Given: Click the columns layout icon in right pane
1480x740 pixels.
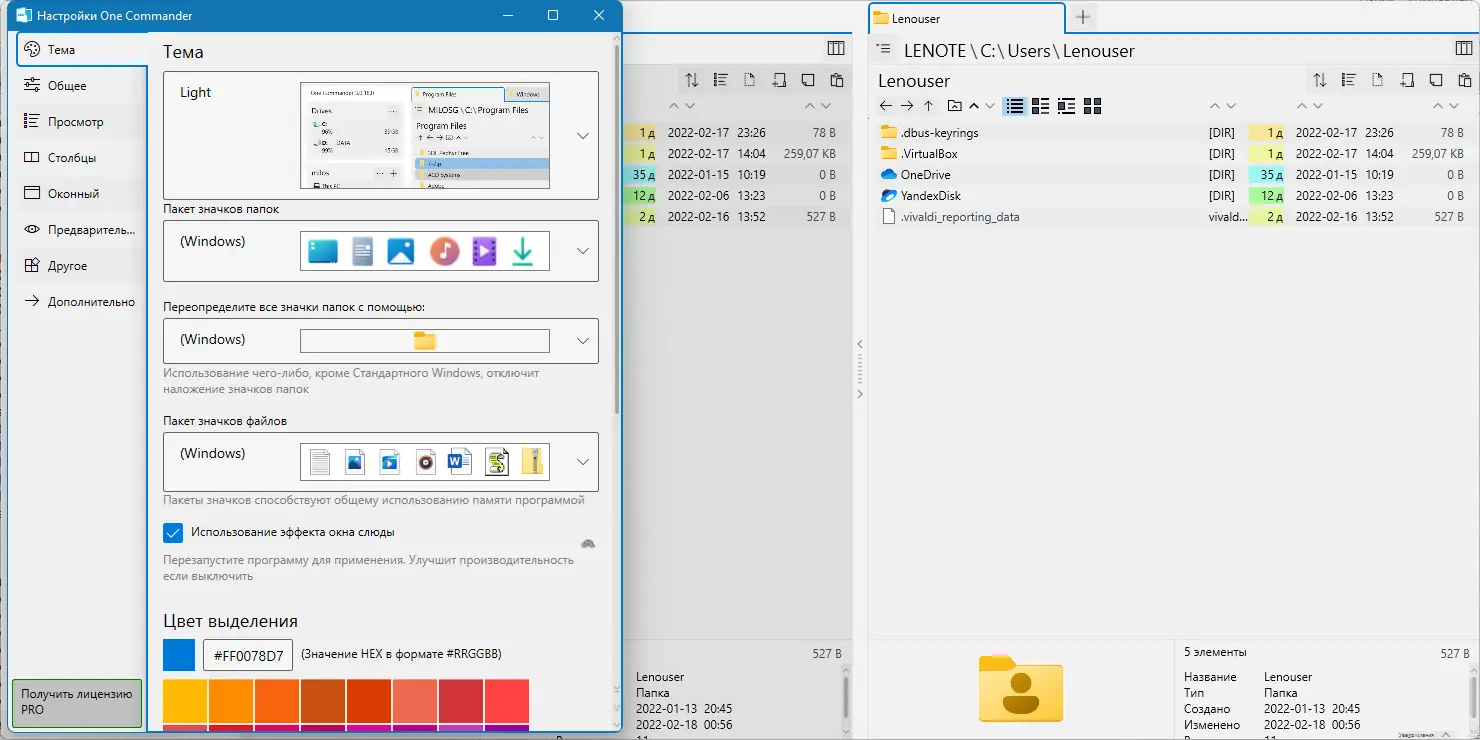Looking at the screenshot, I should [1463, 49].
